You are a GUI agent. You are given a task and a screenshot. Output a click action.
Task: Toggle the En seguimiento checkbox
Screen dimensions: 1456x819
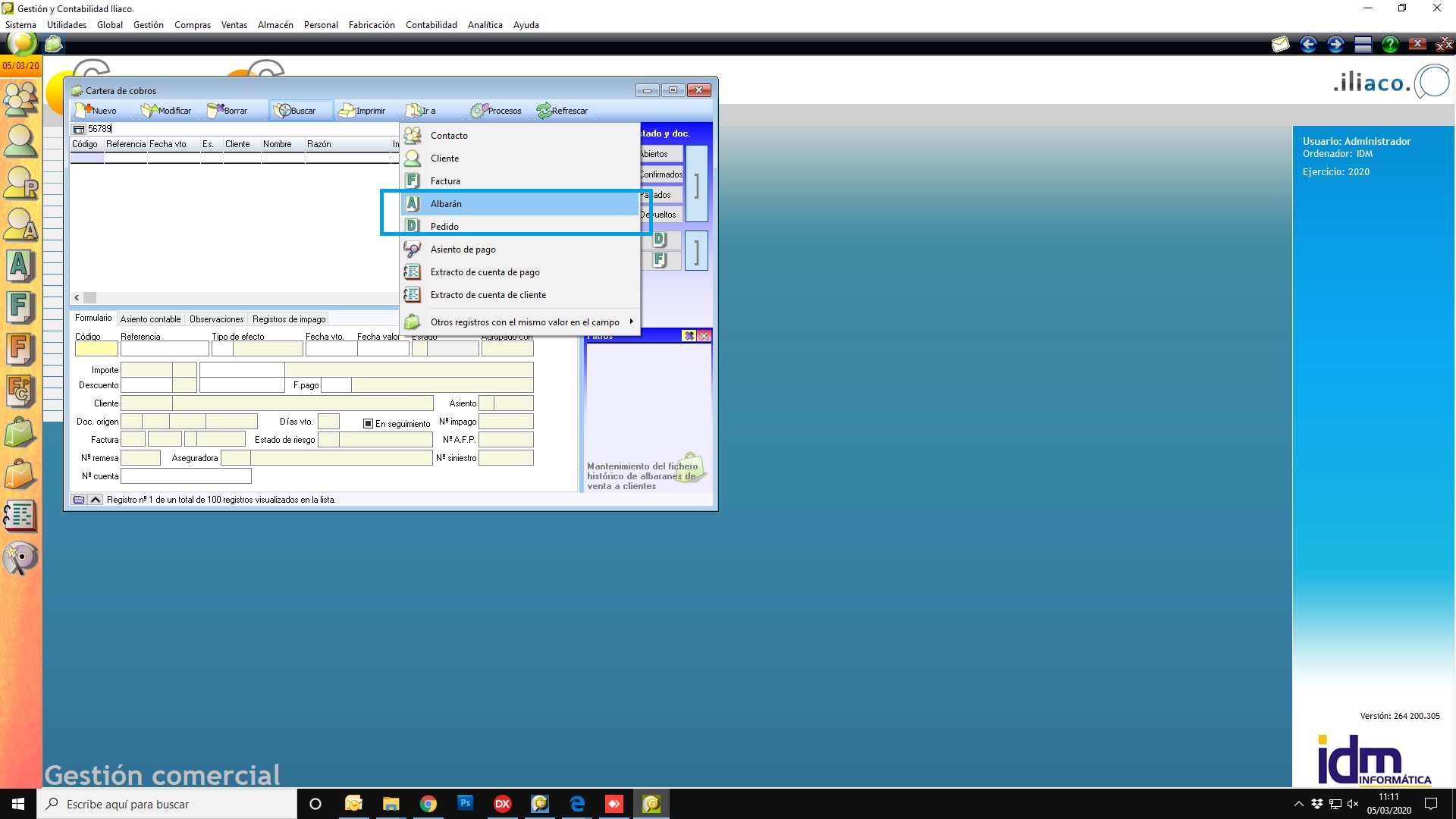click(x=368, y=424)
